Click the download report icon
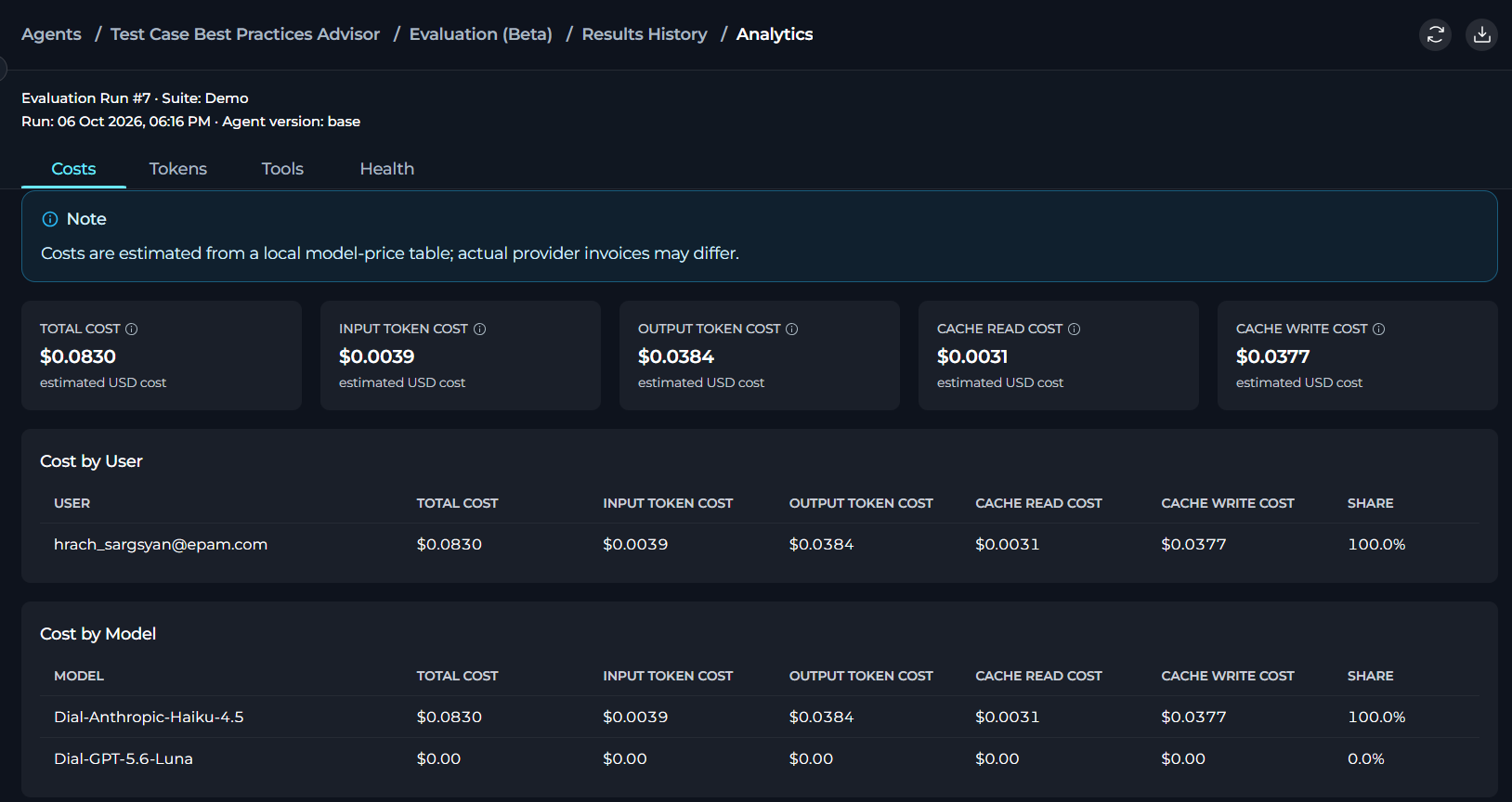 click(x=1481, y=34)
